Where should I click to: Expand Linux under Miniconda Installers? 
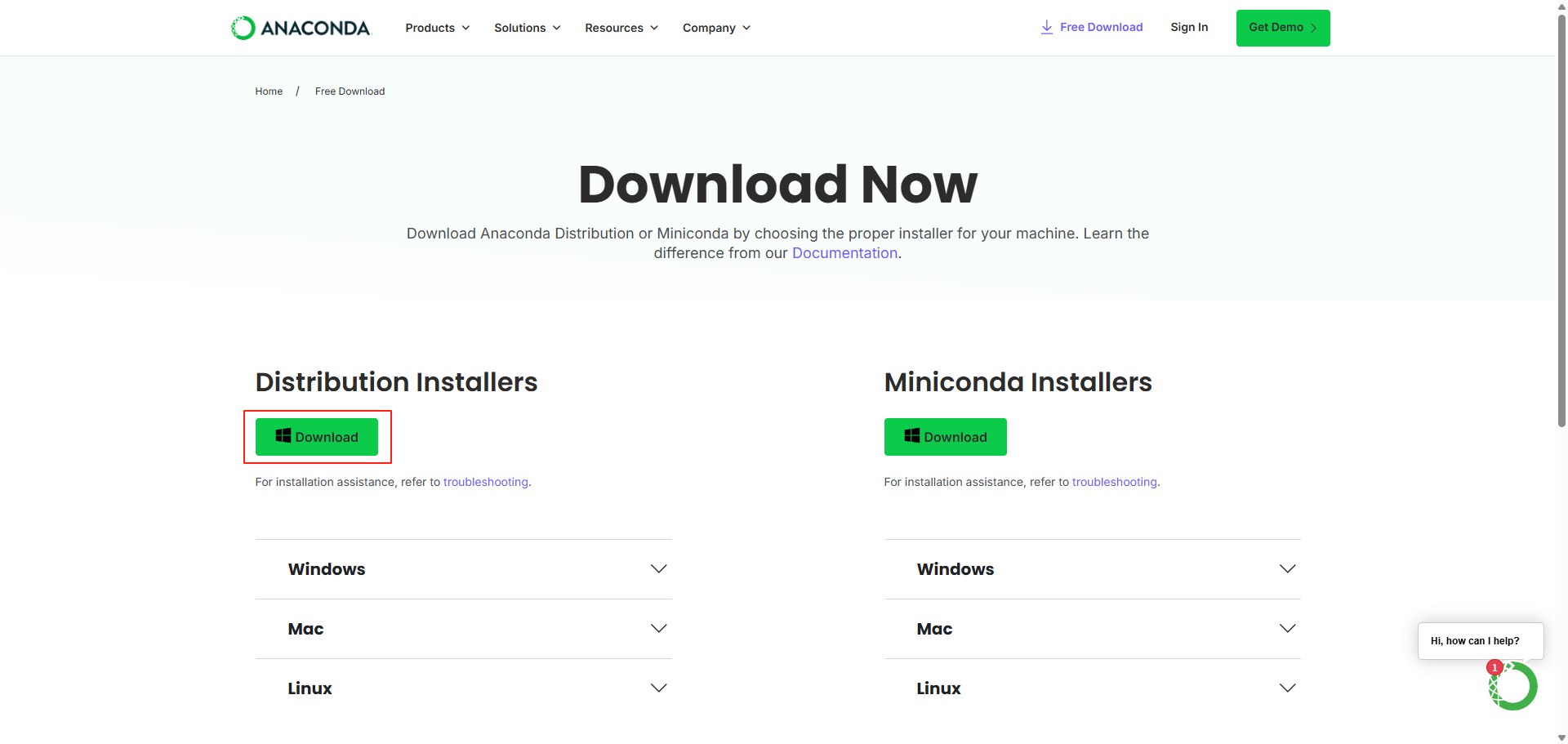pyautogui.click(x=1093, y=688)
